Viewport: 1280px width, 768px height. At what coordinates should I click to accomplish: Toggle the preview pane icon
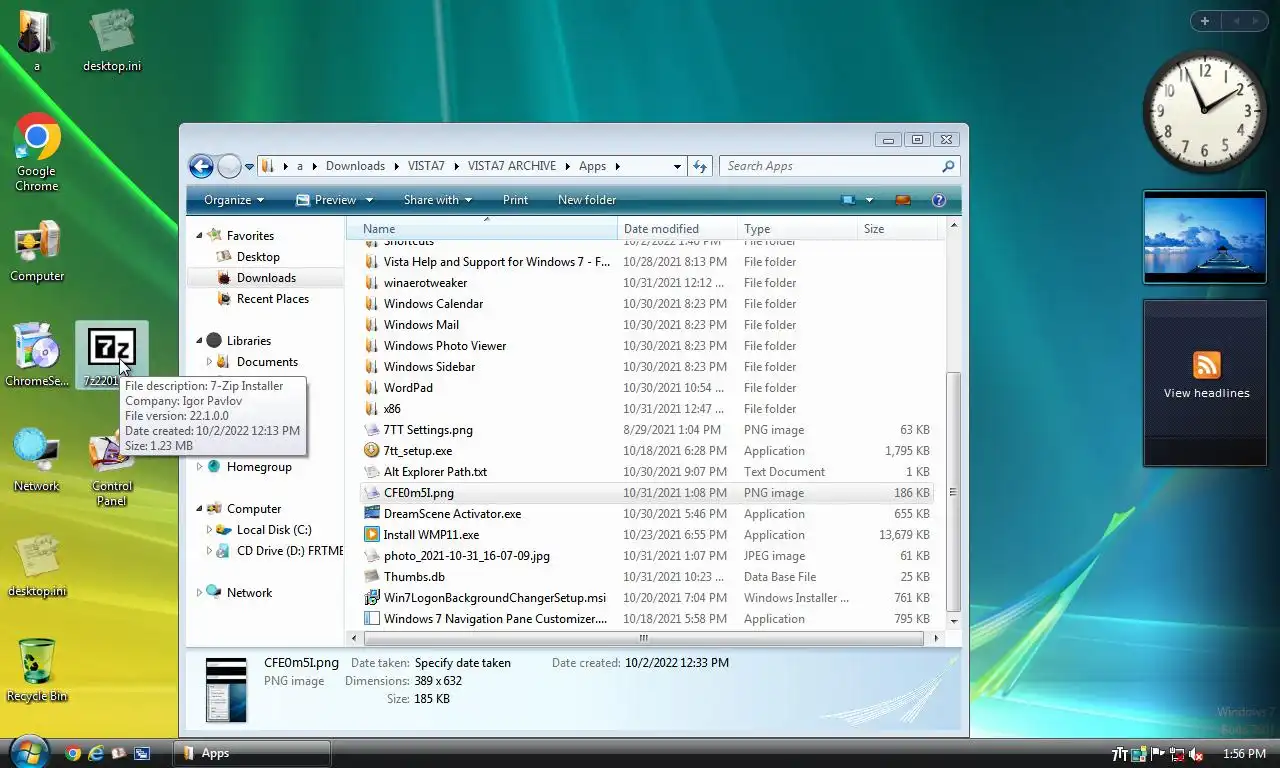[x=903, y=200]
